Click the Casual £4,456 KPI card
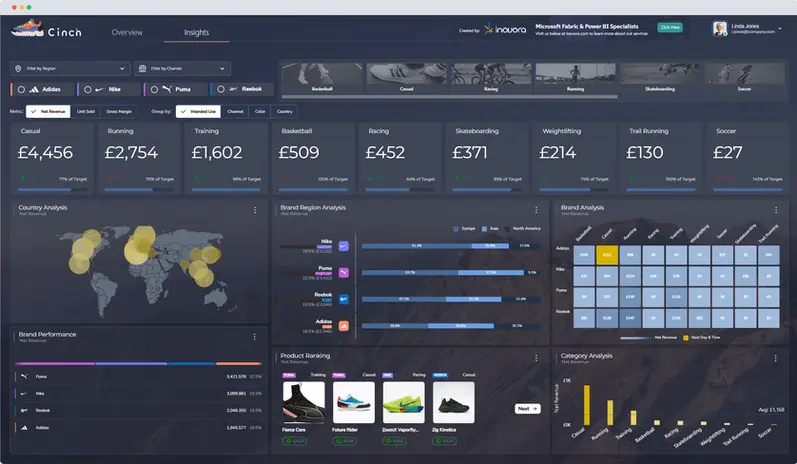Image resolution: width=797 pixels, height=464 pixels. click(52, 158)
